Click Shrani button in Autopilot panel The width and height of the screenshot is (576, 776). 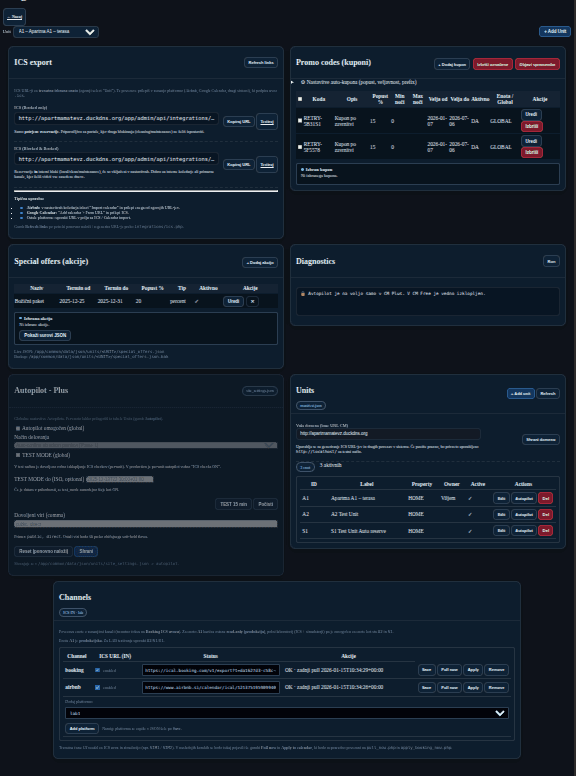tap(86, 551)
